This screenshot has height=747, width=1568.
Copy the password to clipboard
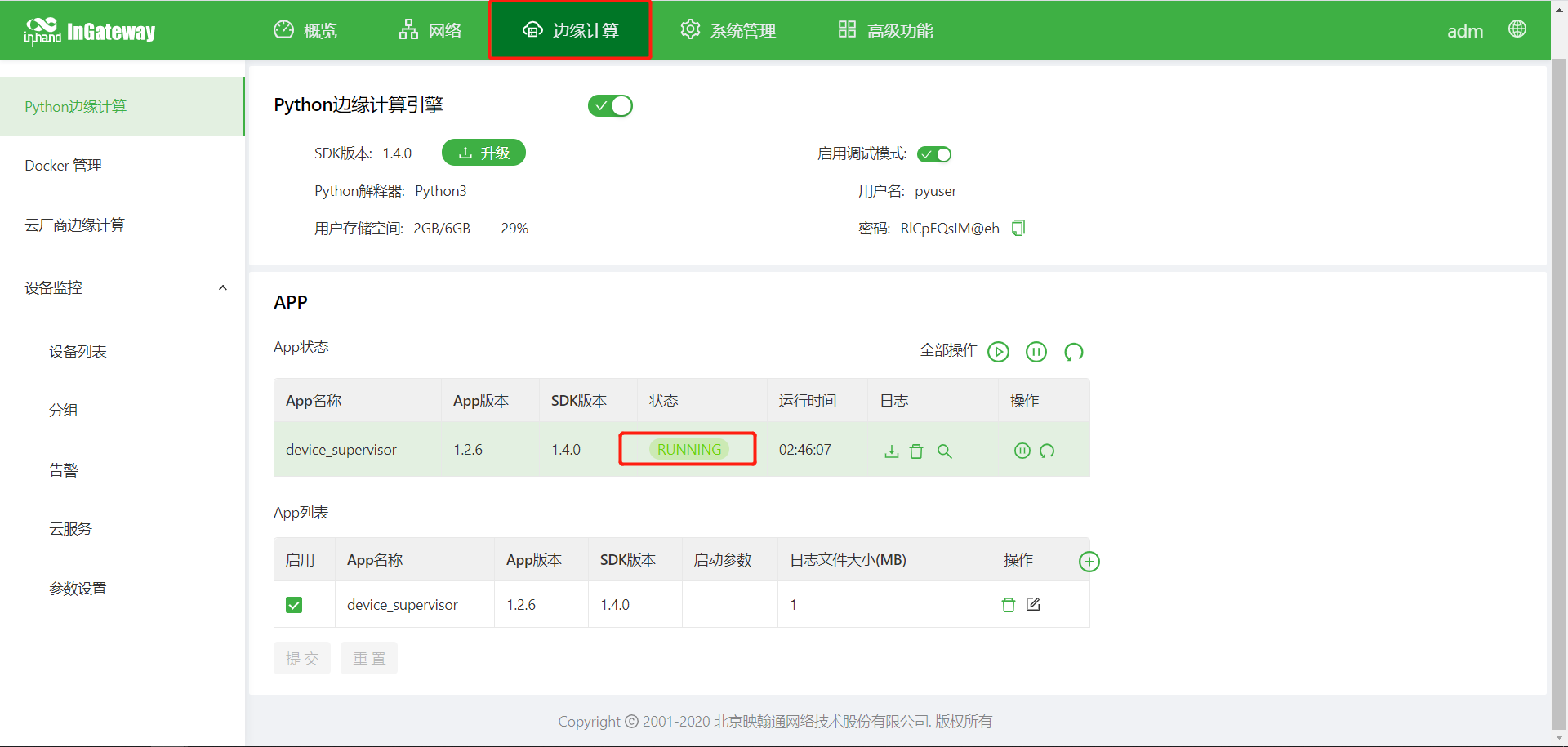coord(1018,229)
